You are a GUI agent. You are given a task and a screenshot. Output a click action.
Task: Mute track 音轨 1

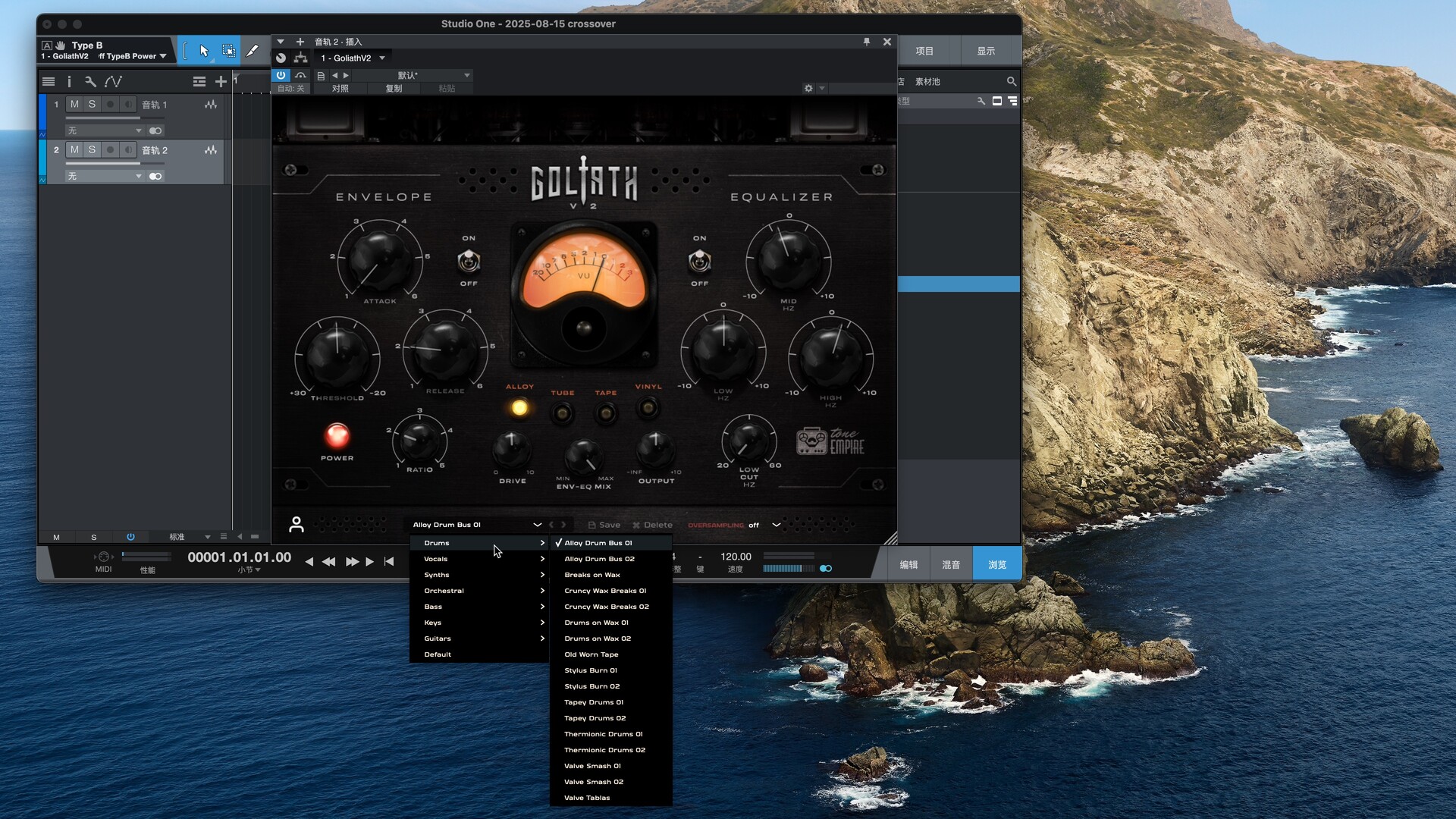74,105
